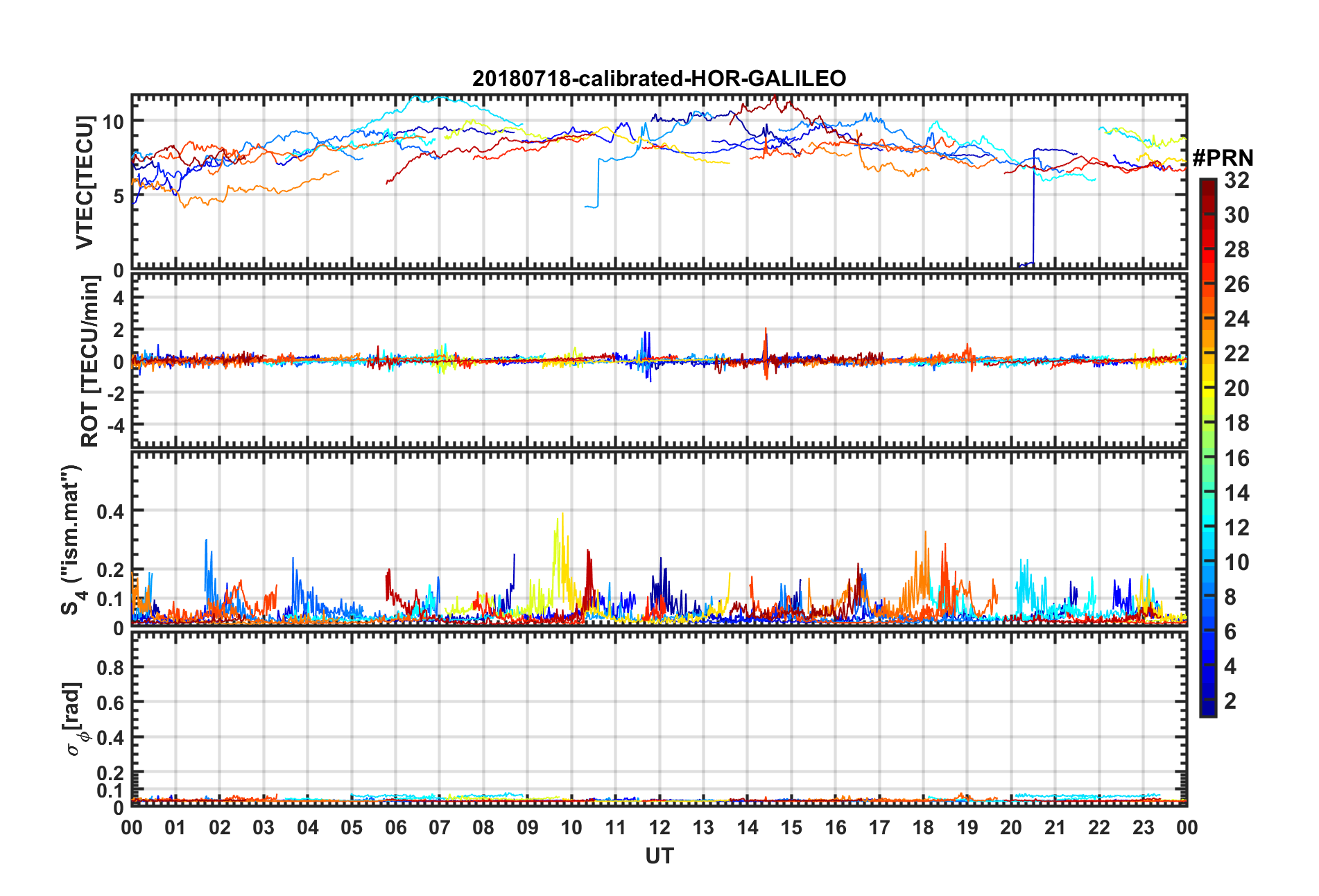Click UT axis tick label "11"
1319x896 pixels.
coord(615,828)
